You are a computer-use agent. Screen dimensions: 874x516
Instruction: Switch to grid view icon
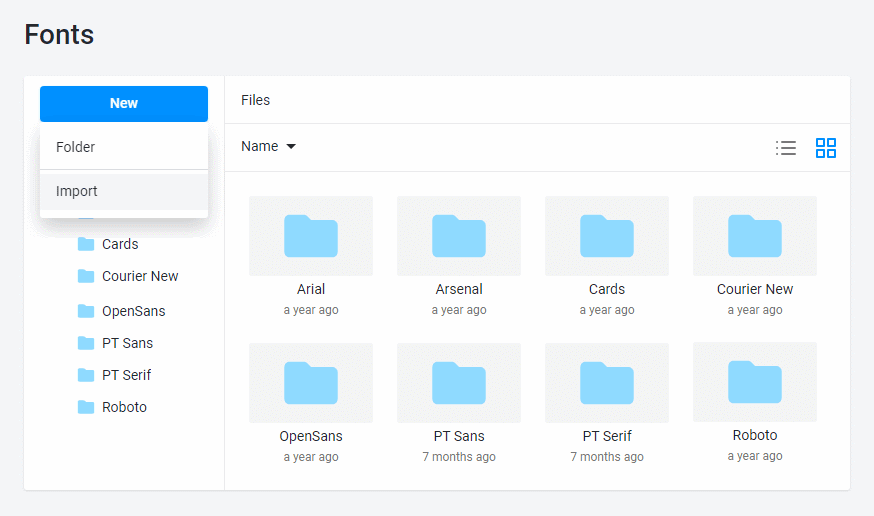point(826,148)
